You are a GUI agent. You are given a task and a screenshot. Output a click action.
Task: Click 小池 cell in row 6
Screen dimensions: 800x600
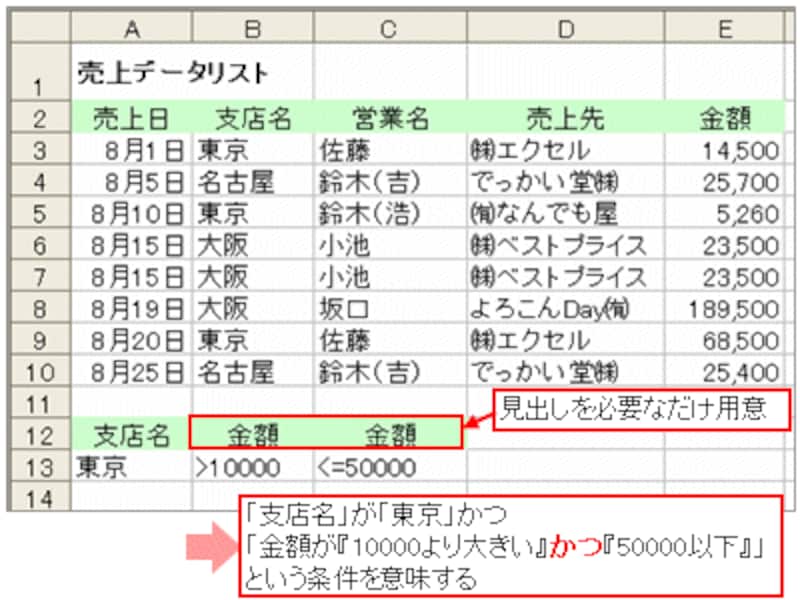(x=390, y=244)
